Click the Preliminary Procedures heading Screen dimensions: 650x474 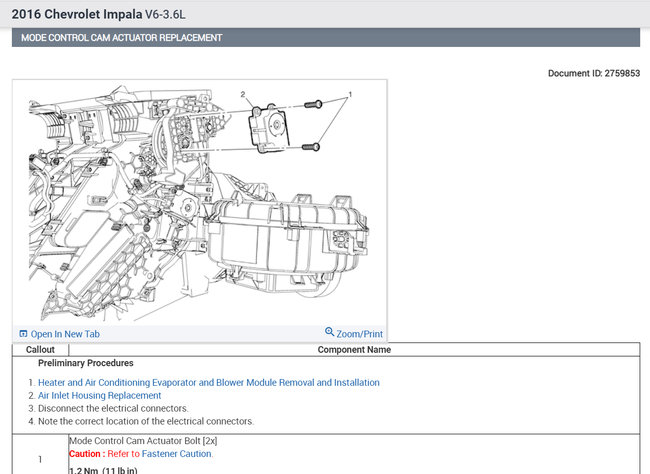tap(85, 363)
